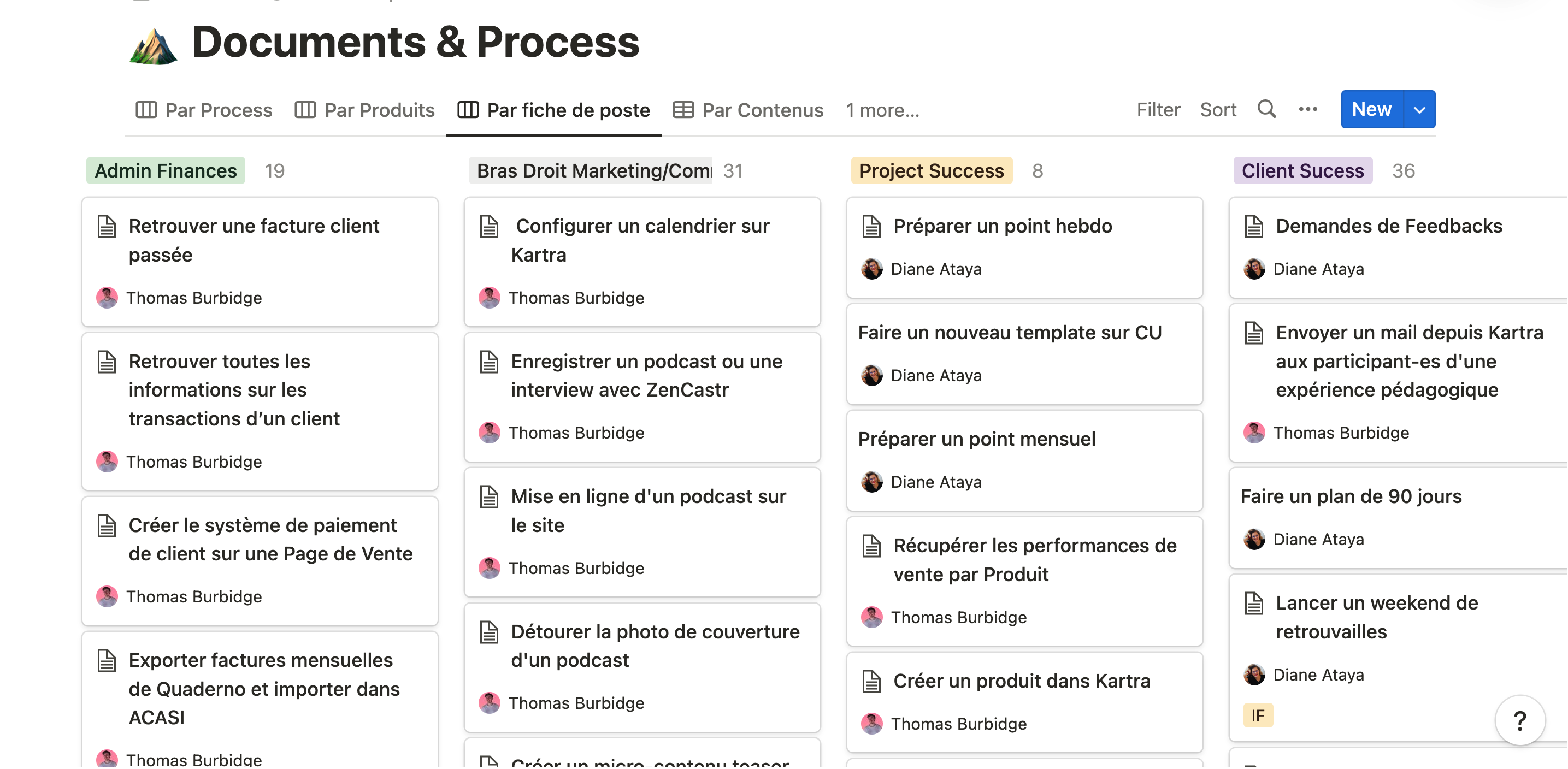Click the blue New button

[x=1371, y=110]
